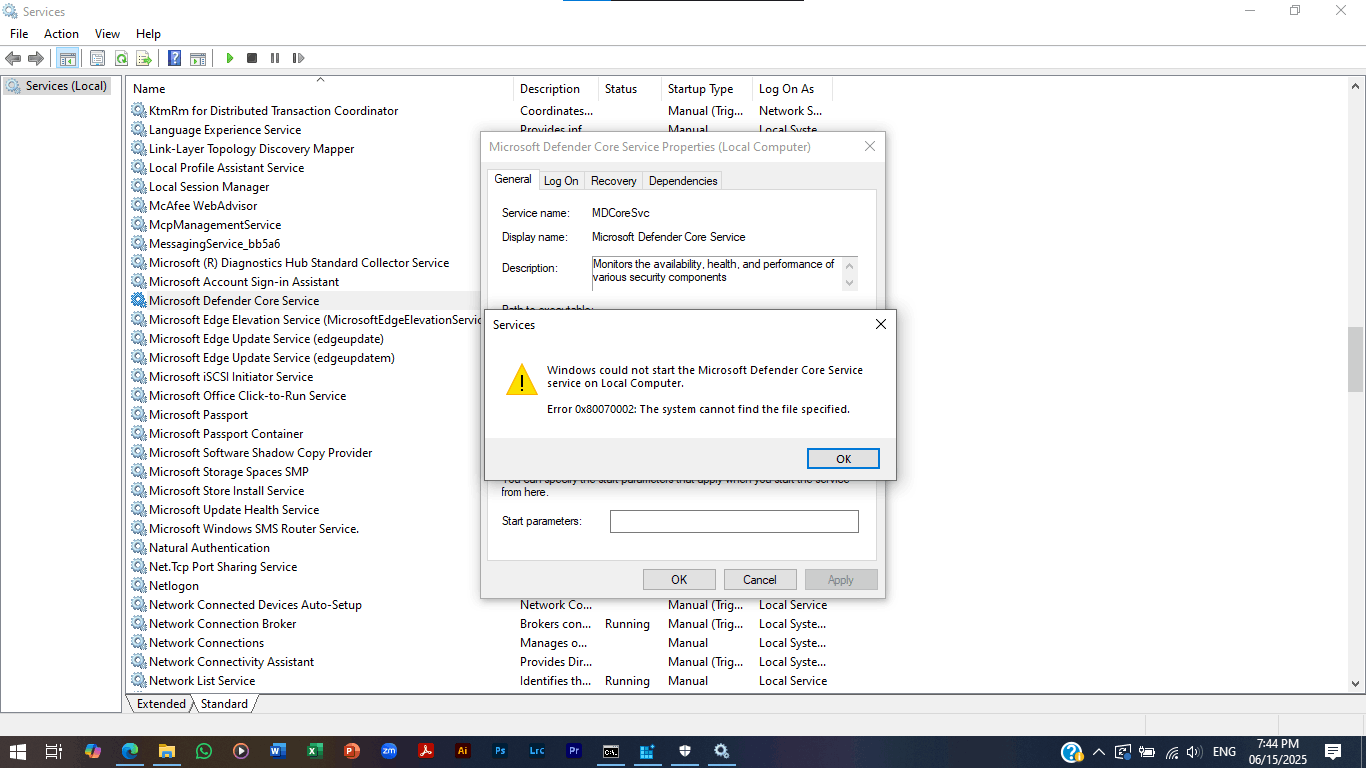Screen dimensions: 1366x768
Task: Open Help via the blue question-mark icon
Action: [175, 59]
